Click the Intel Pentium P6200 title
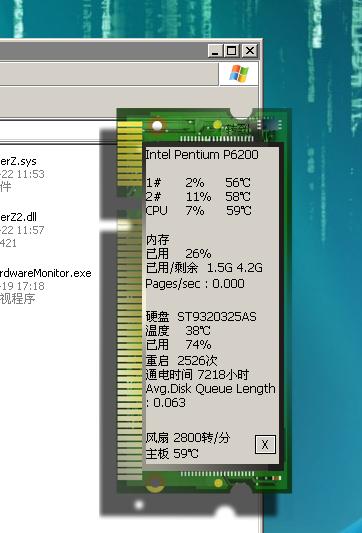The width and height of the screenshot is (362, 533). (202, 155)
